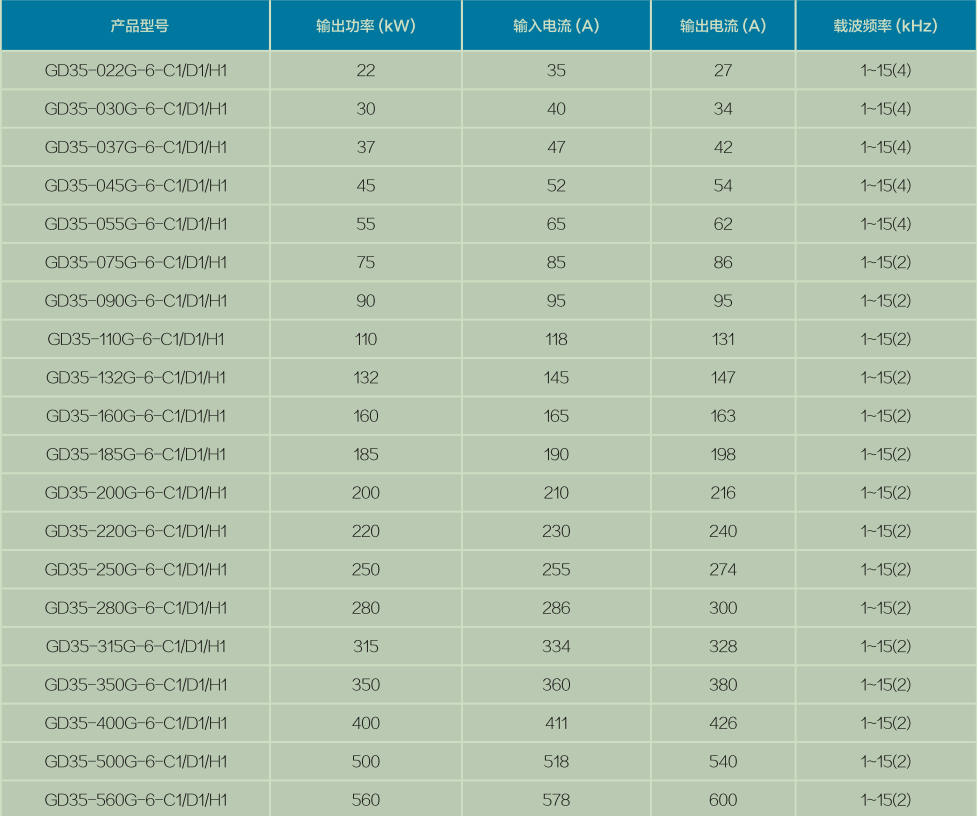Click the 输入电流 (A) column header
Screen dimensions: 977x816
[x=556, y=26]
